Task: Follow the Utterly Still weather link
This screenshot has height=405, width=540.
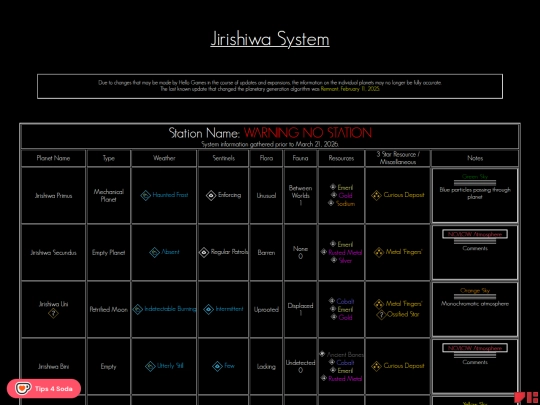Action: [x=170, y=366]
